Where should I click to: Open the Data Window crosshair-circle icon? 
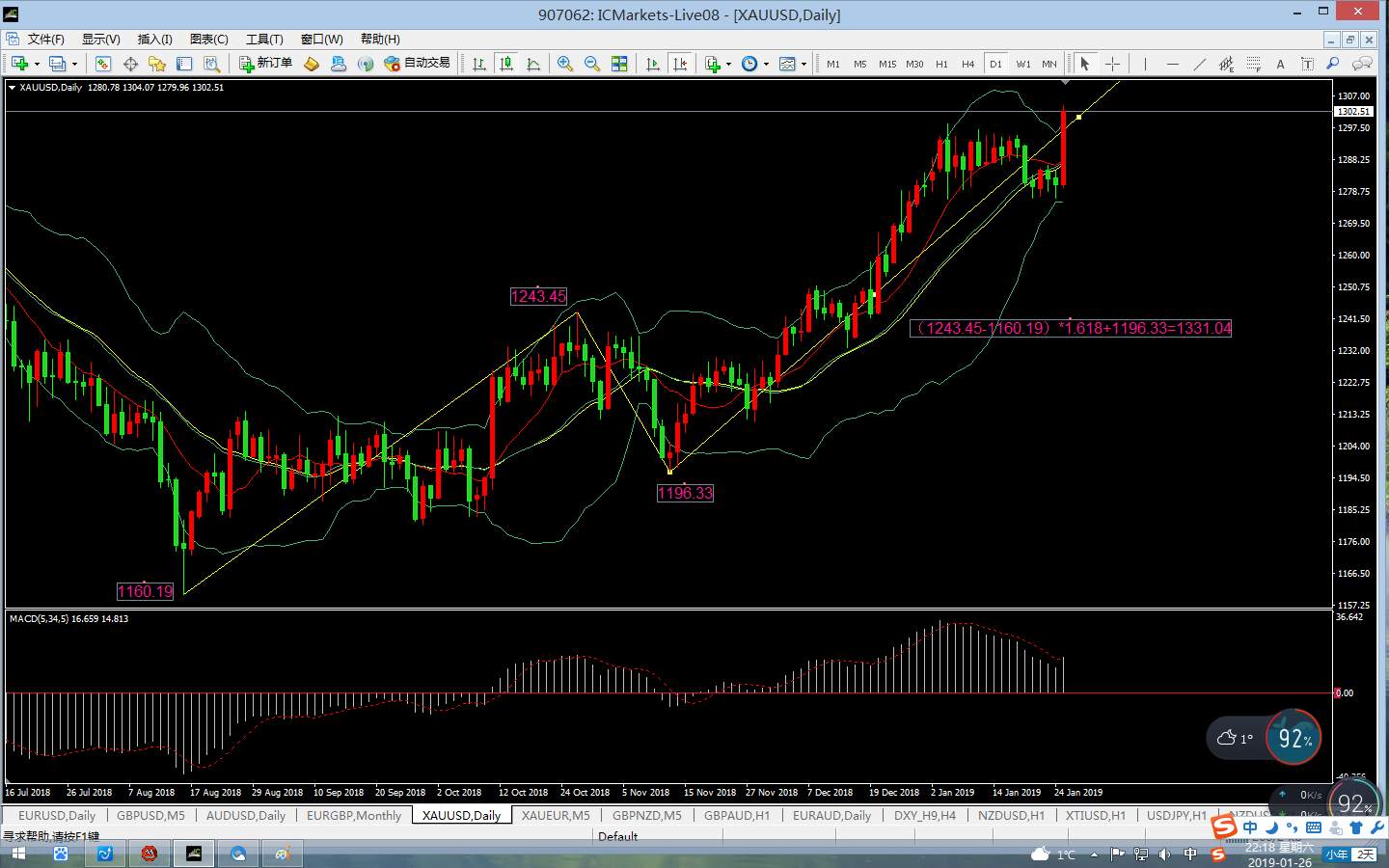point(130,64)
